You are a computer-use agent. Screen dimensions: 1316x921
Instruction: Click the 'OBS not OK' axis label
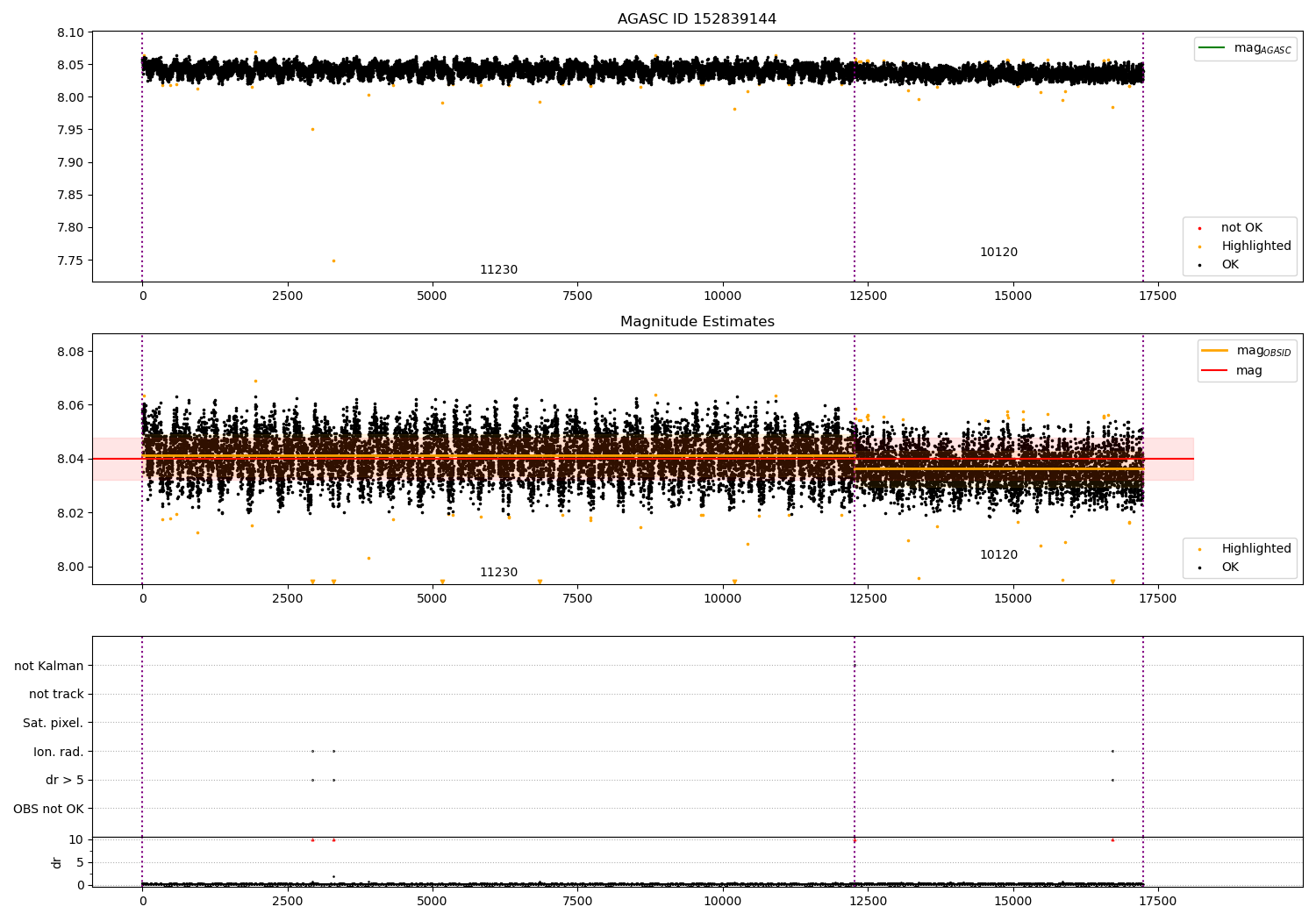[49, 809]
